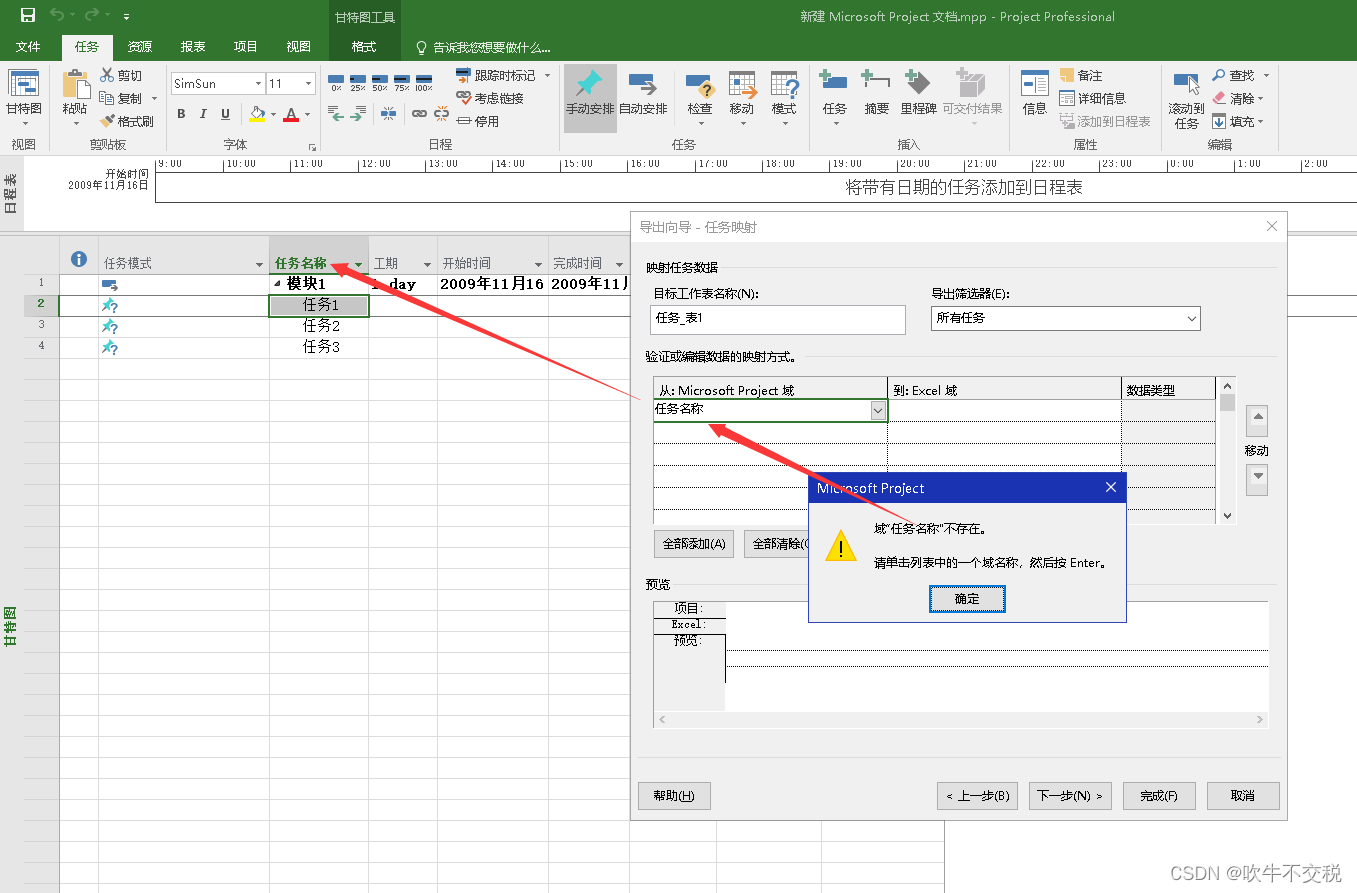Click Respect Links (考虑链接)

click(490, 98)
